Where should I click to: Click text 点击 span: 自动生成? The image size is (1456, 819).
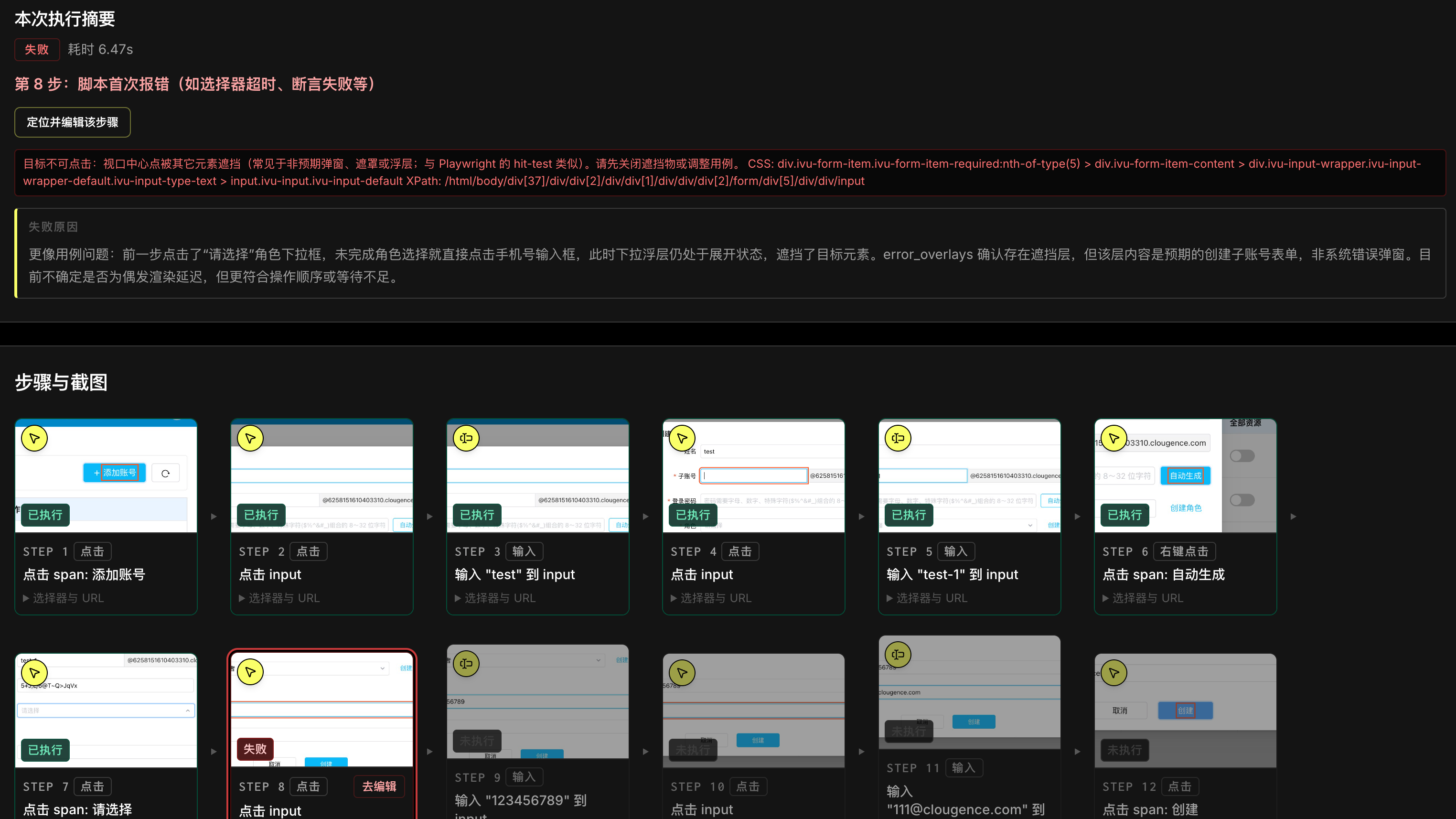[x=1164, y=574]
